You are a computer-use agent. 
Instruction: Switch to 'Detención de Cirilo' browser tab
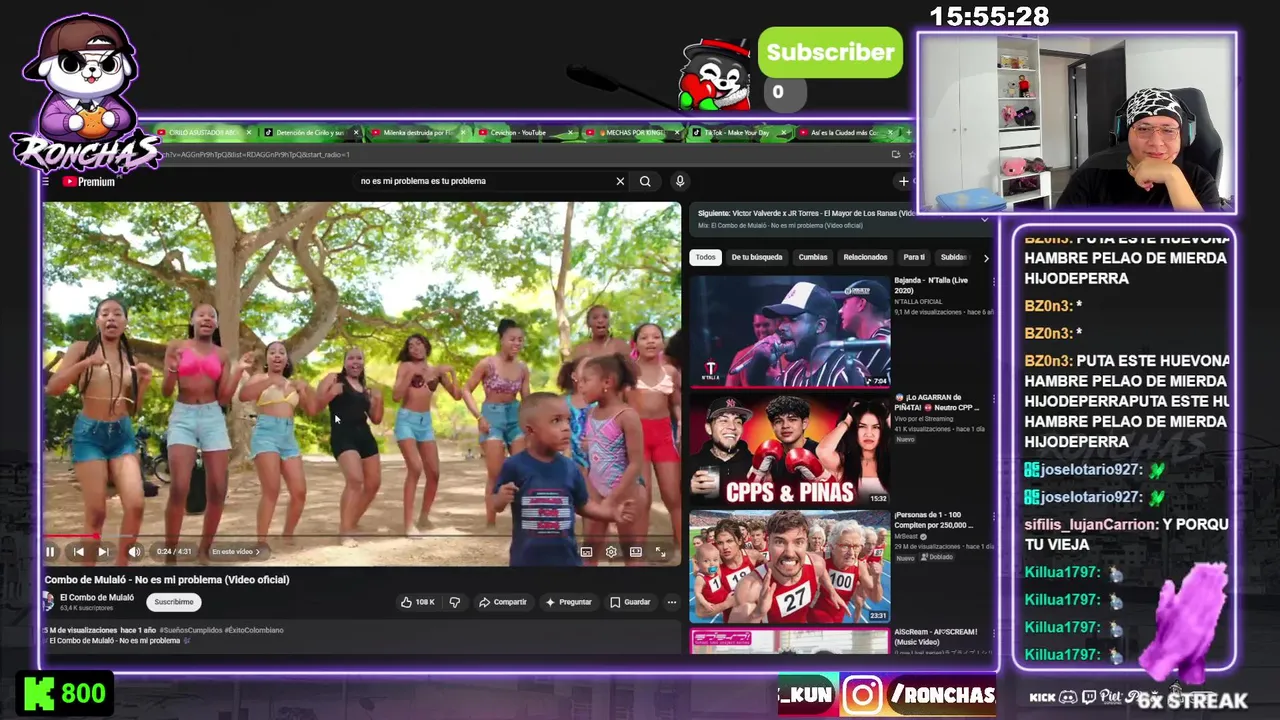tap(309, 133)
